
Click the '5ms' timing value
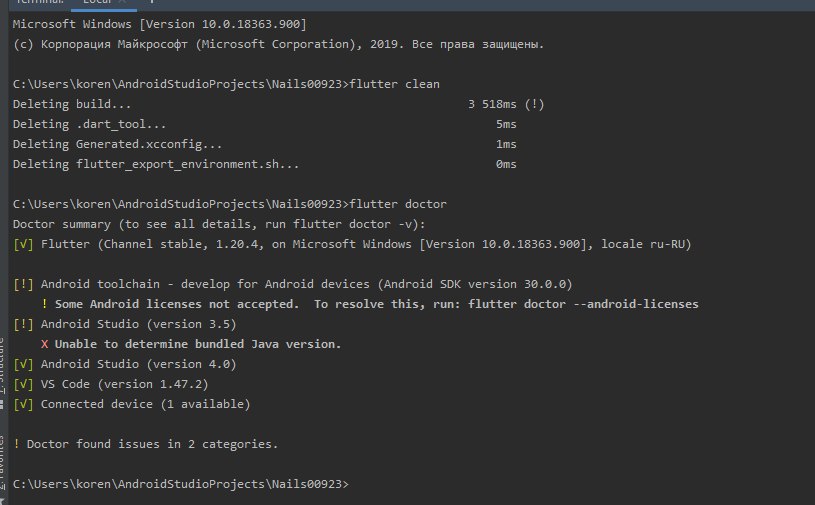(506, 124)
